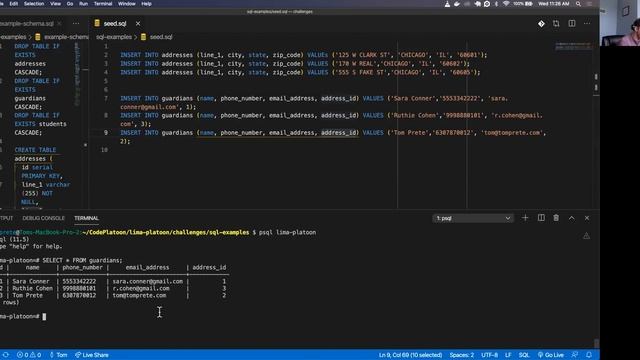Click the battery 100% indicator
This screenshot has height=360, width=640.
[x=523, y=4]
